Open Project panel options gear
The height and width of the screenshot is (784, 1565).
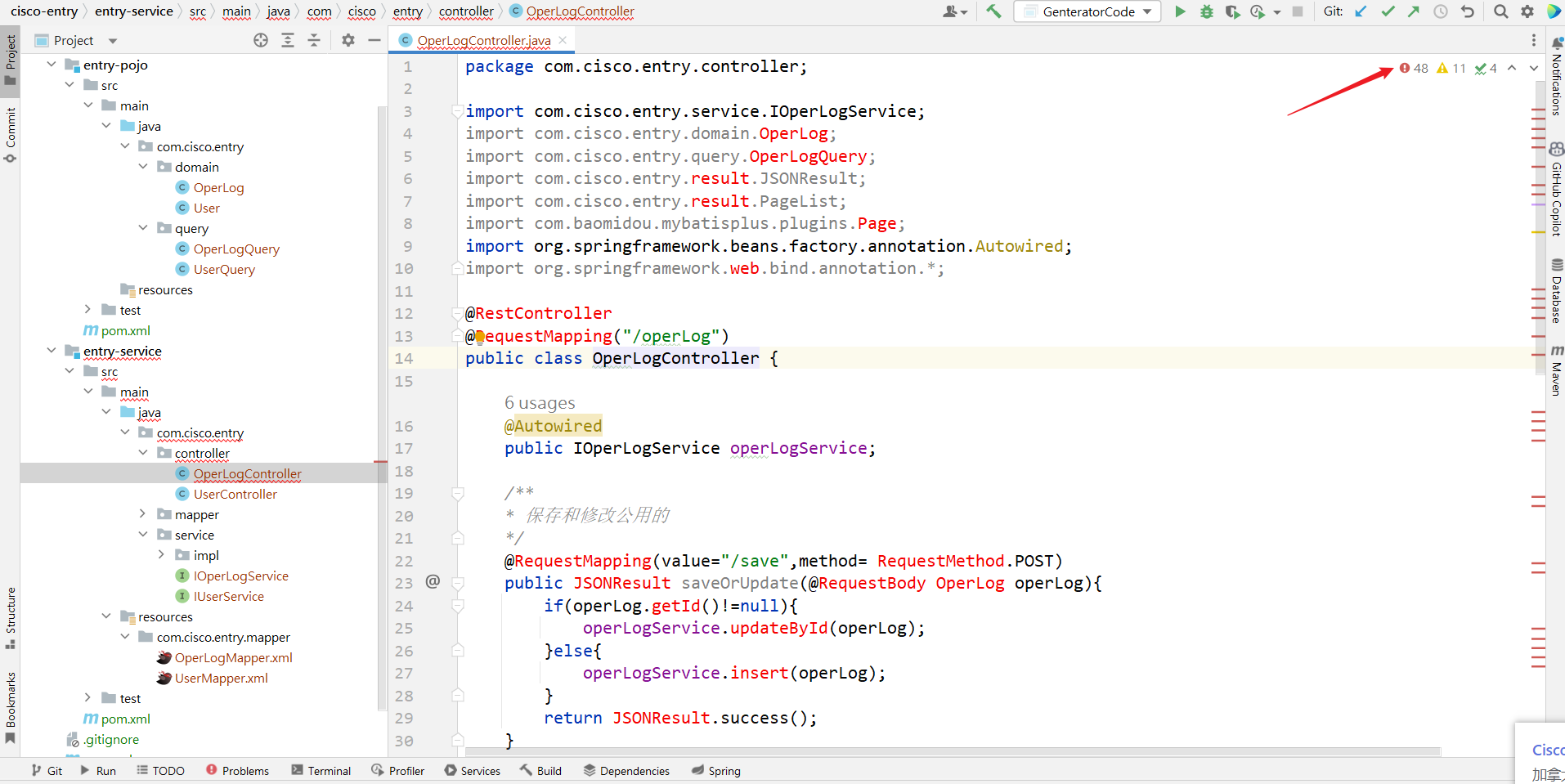pyautogui.click(x=348, y=40)
